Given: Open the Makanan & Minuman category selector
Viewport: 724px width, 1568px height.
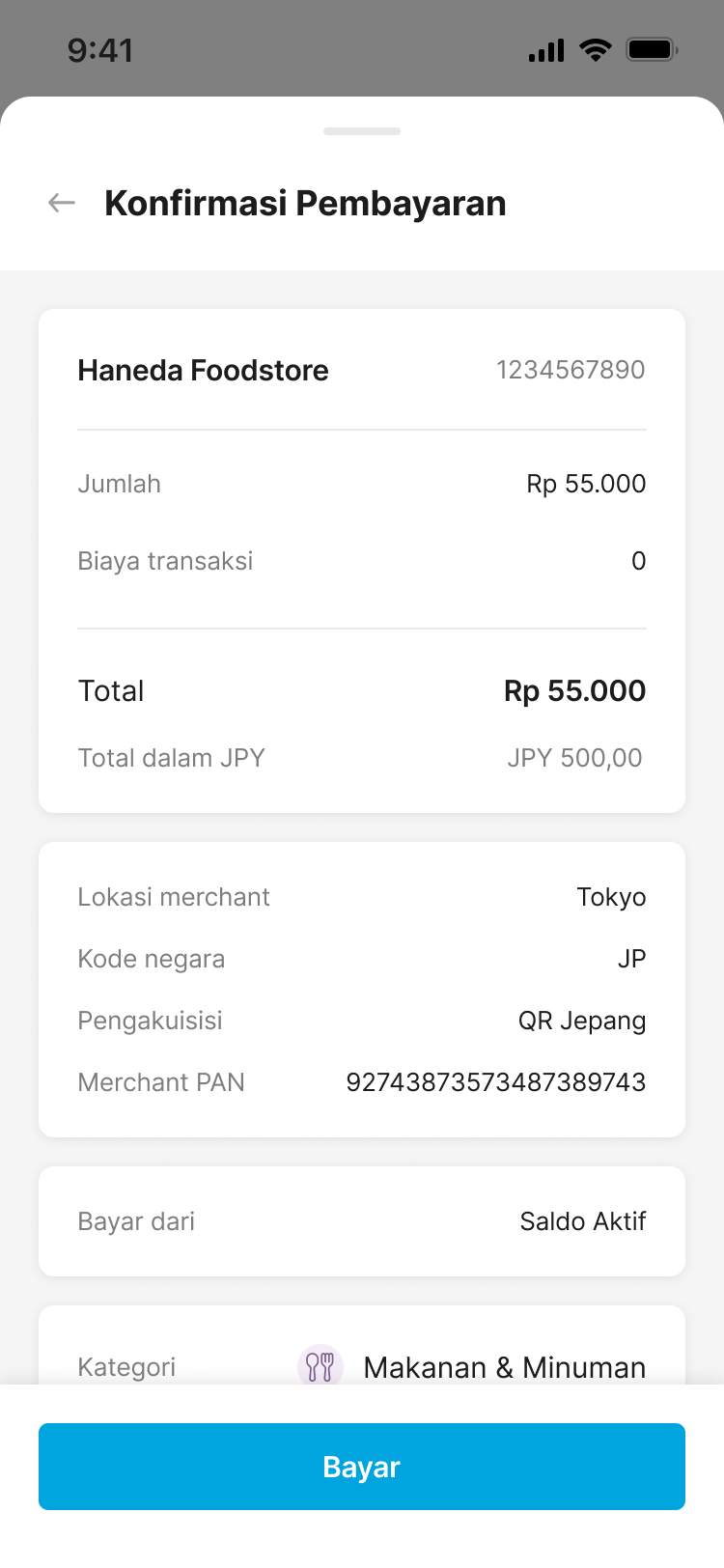Looking at the screenshot, I should click(x=504, y=1367).
